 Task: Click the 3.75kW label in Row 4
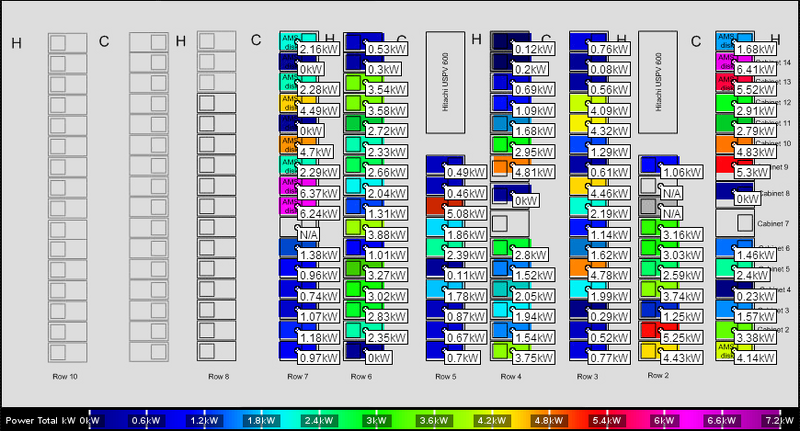[x=534, y=358]
